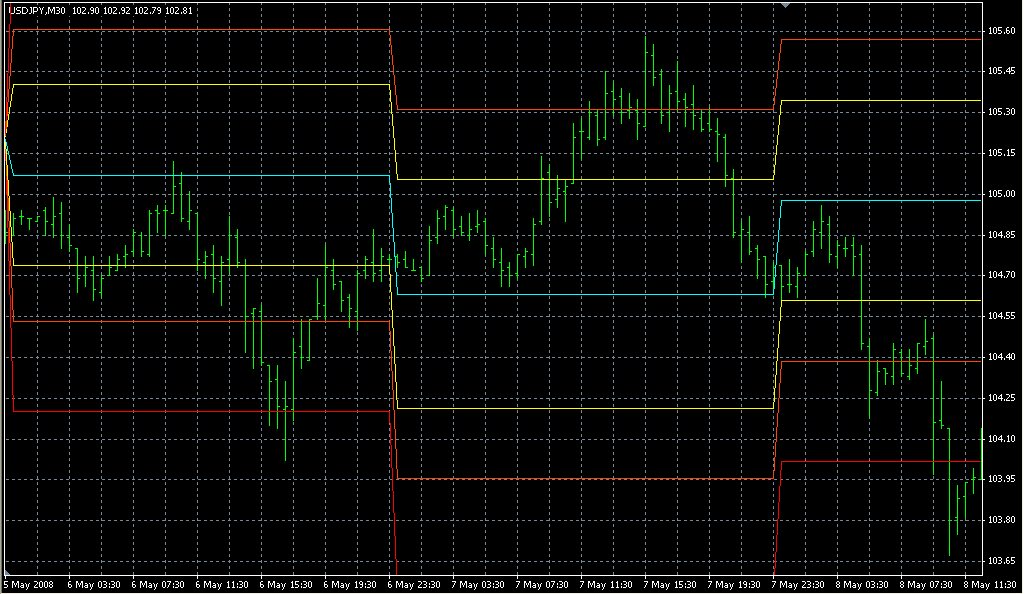Click the 104.10 price axis label
The image size is (1024, 594).
pos(1002,439)
